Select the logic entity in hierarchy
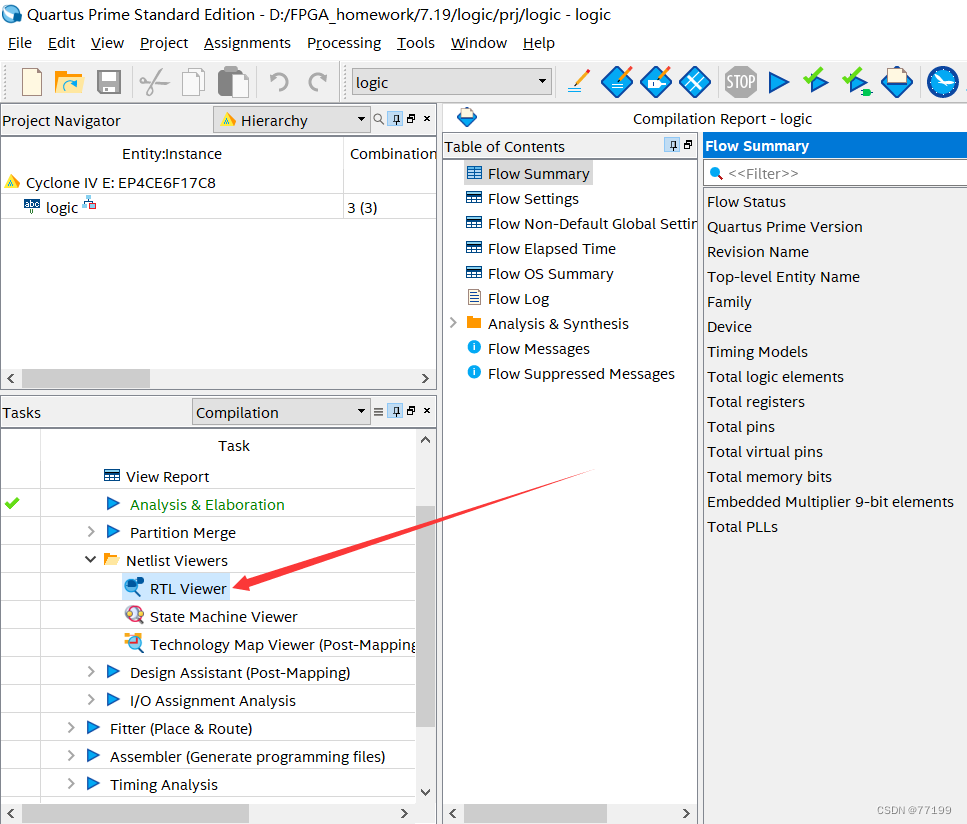This screenshot has width=967, height=824. point(62,207)
